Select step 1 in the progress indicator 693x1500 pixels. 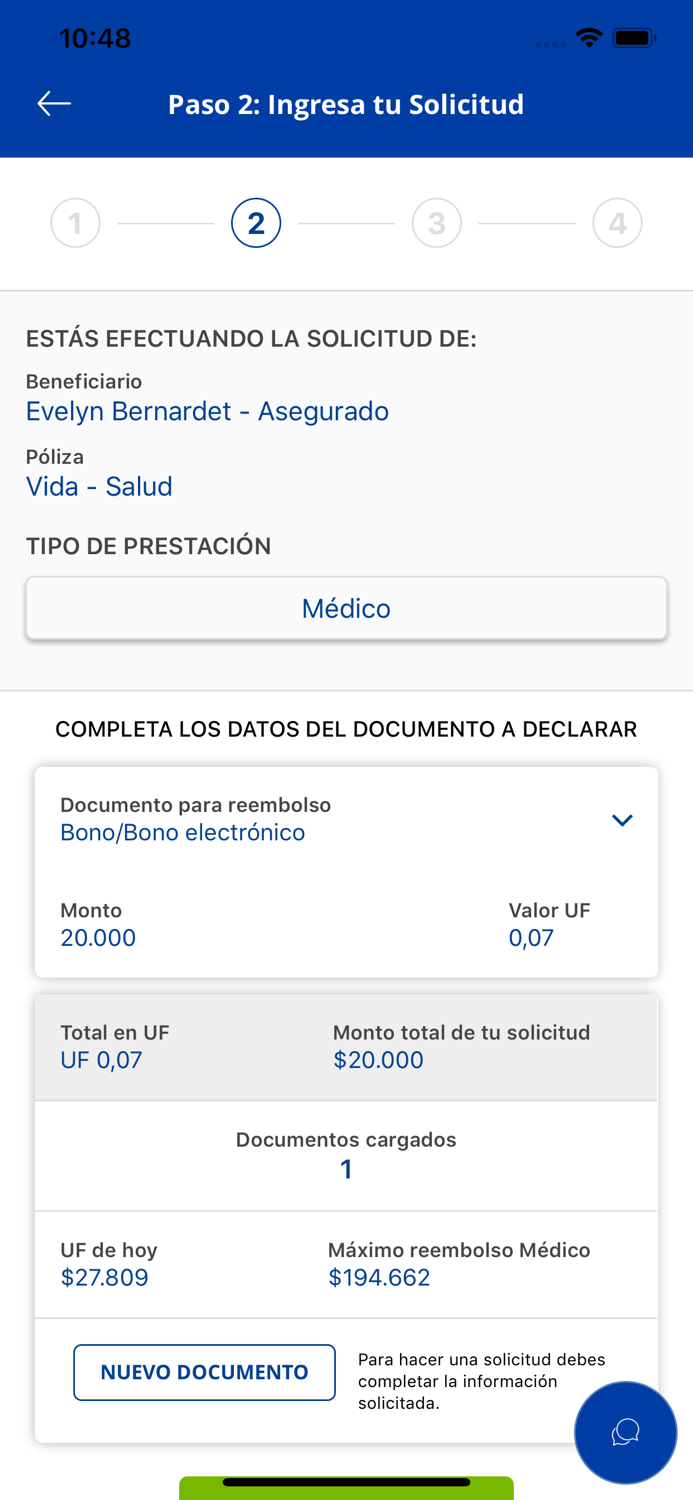(75, 222)
